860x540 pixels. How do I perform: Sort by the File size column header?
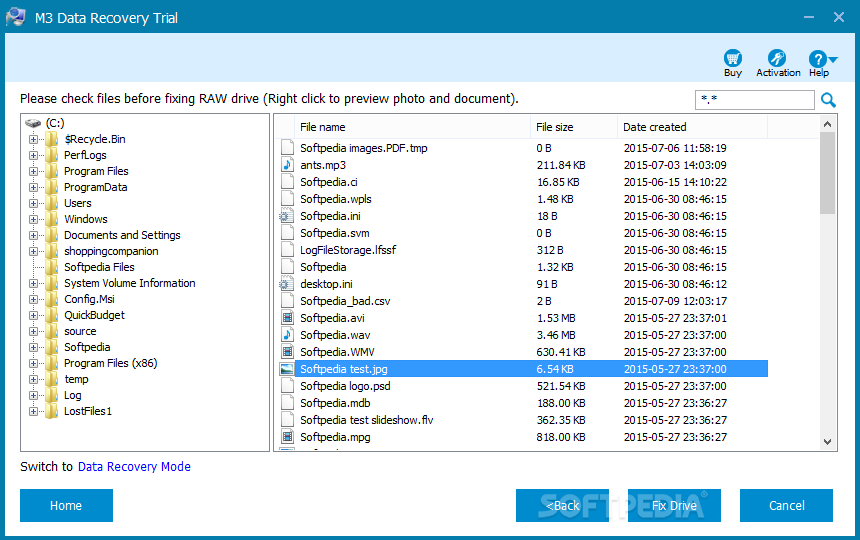pyautogui.click(x=574, y=127)
